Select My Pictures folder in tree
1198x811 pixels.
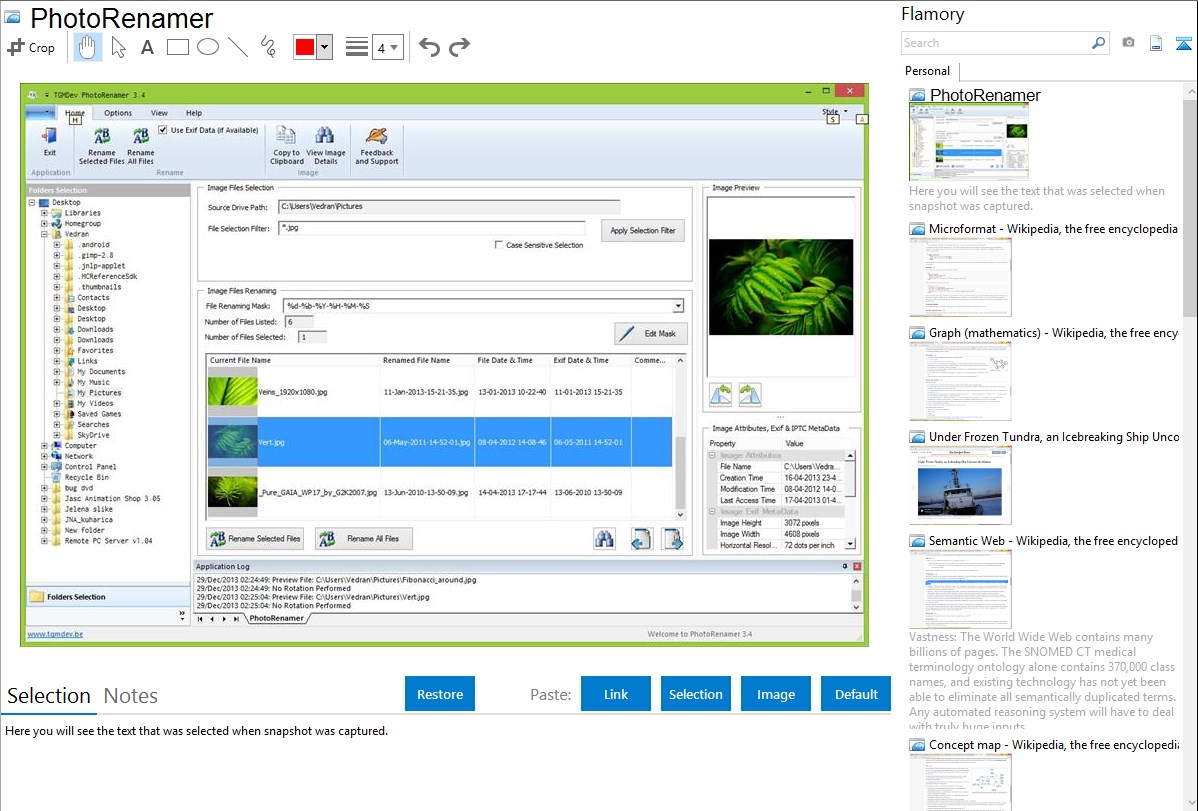click(99, 393)
